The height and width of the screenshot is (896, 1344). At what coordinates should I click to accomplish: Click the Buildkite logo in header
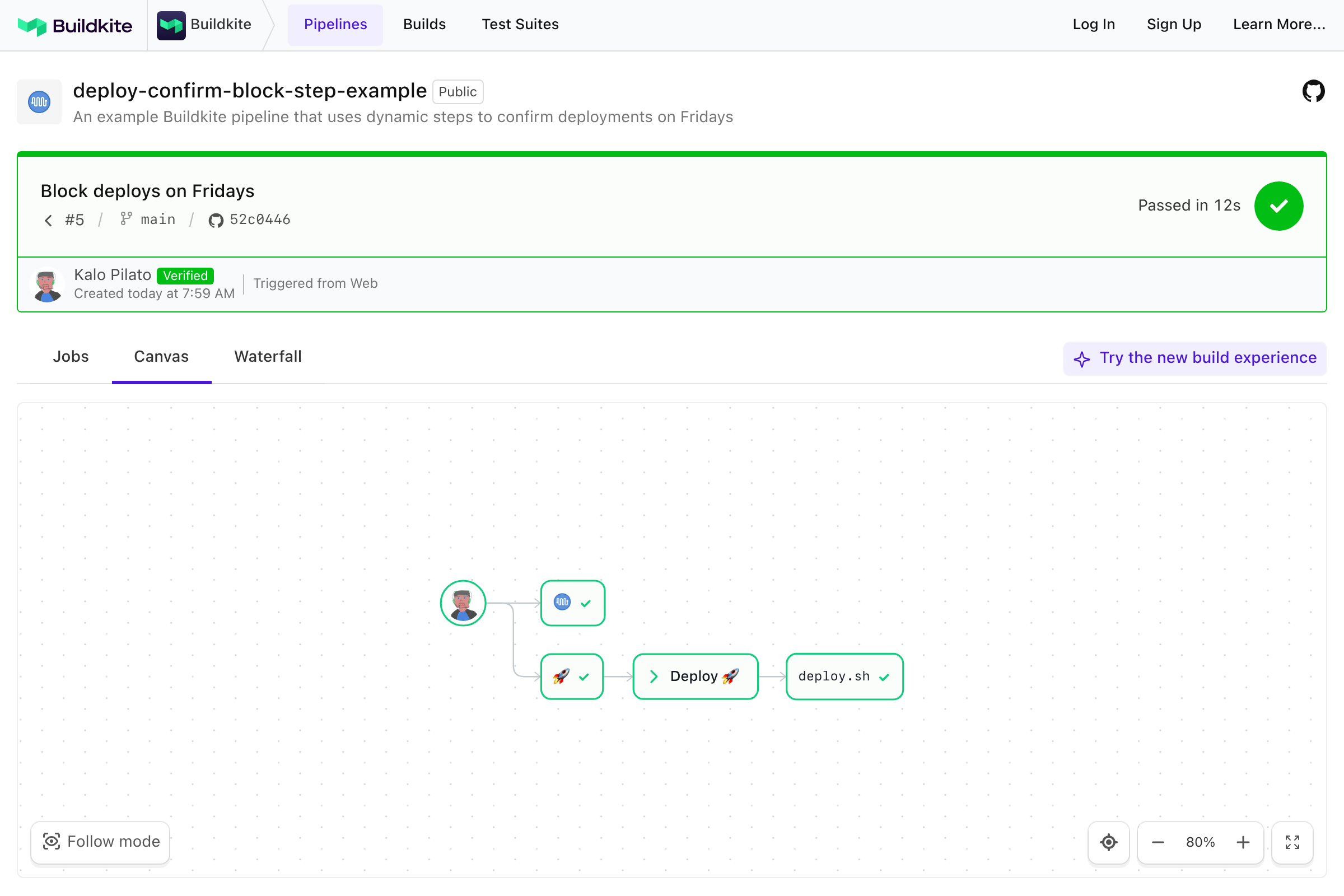pos(75,25)
